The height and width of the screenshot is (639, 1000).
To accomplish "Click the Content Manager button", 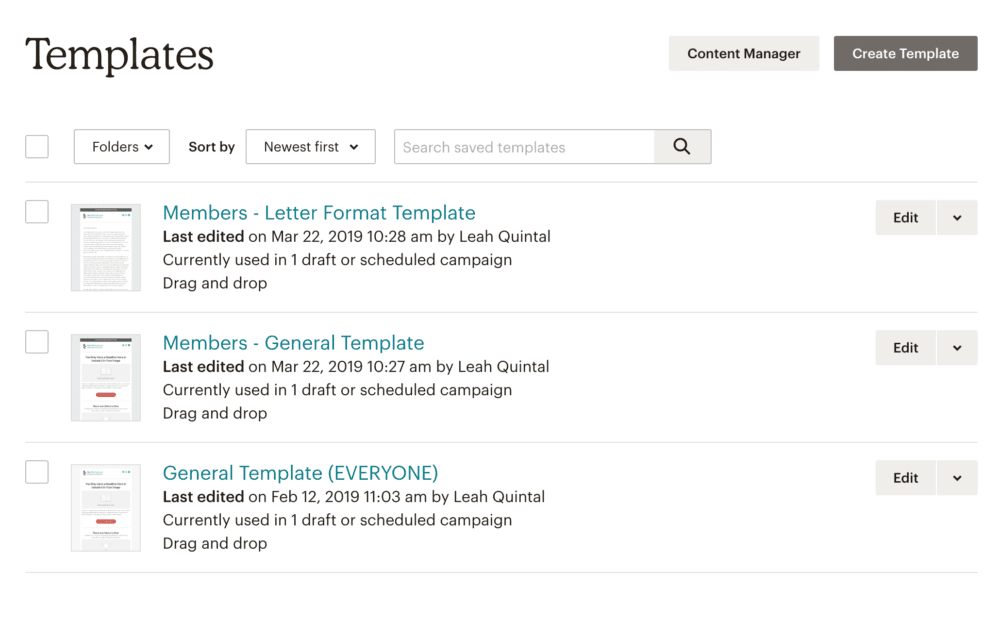I will pyautogui.click(x=743, y=53).
